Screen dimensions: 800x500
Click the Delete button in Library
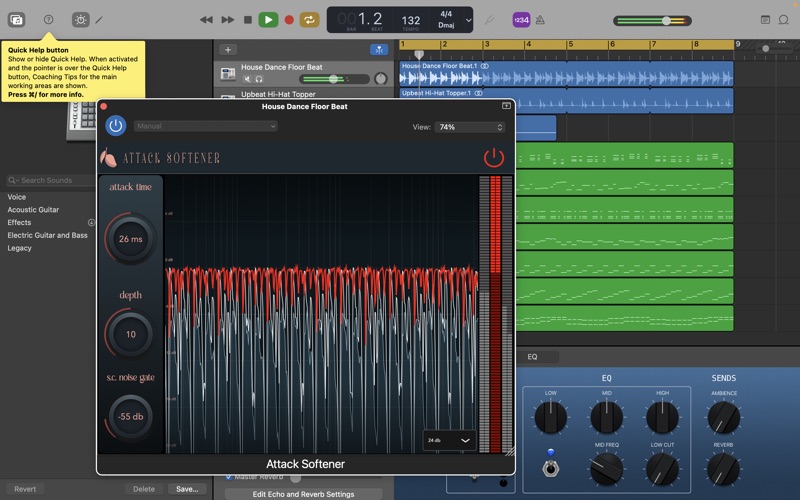click(144, 489)
